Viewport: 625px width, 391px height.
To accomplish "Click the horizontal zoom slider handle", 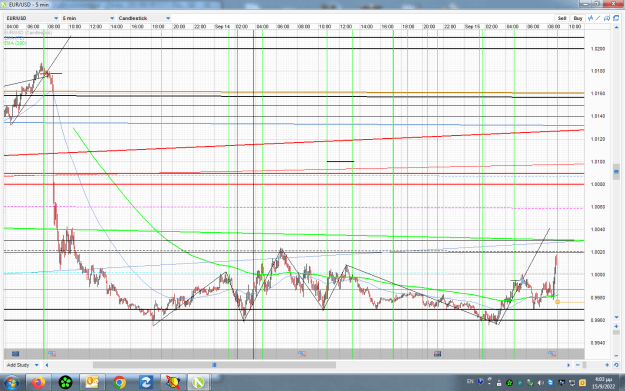I will click(x=584, y=365).
